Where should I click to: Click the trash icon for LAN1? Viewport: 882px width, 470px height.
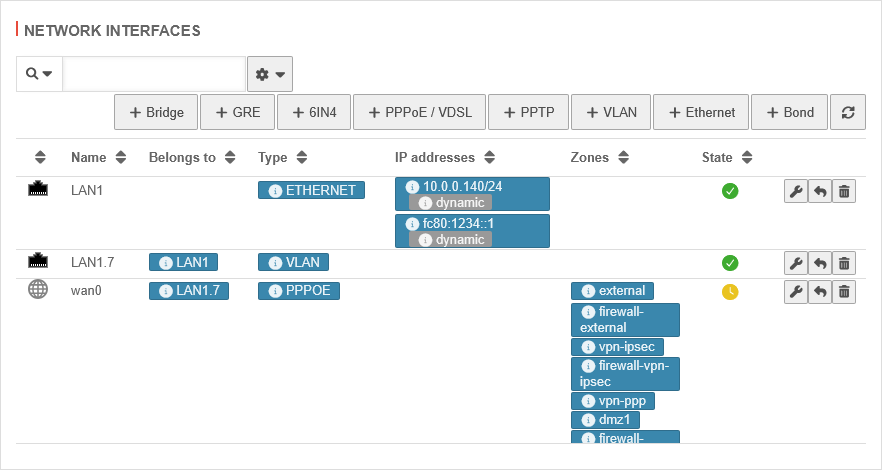844,192
